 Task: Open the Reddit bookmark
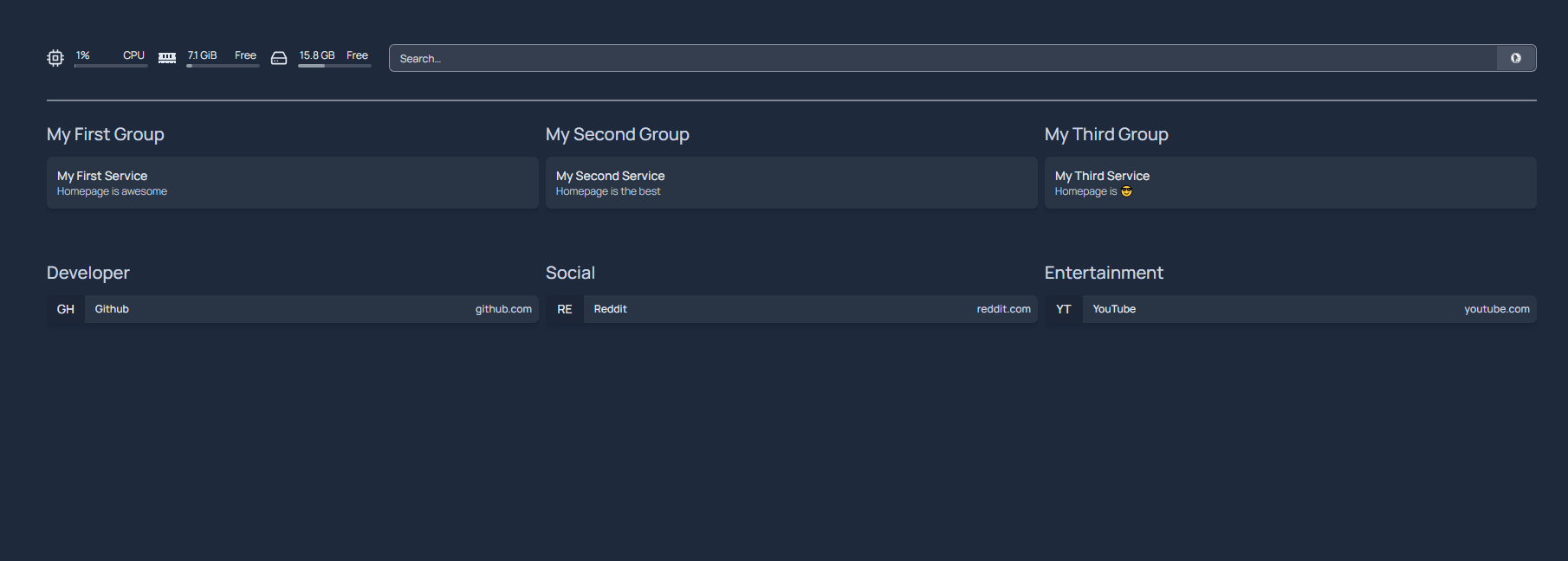click(792, 309)
